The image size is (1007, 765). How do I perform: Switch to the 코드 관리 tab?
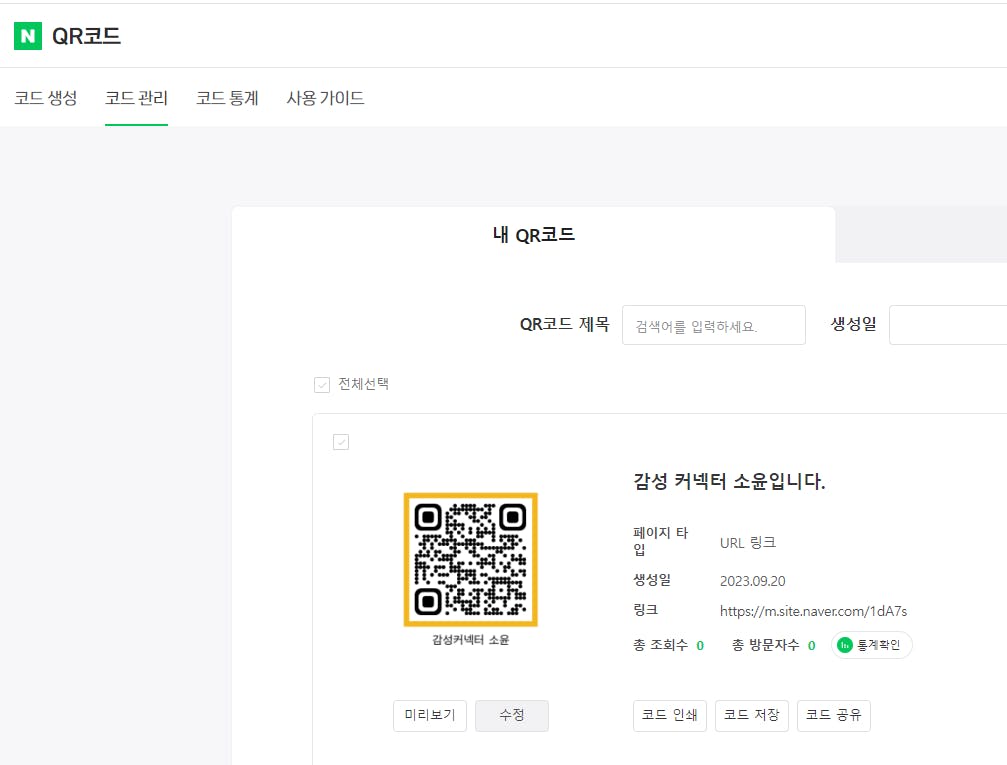coord(136,98)
